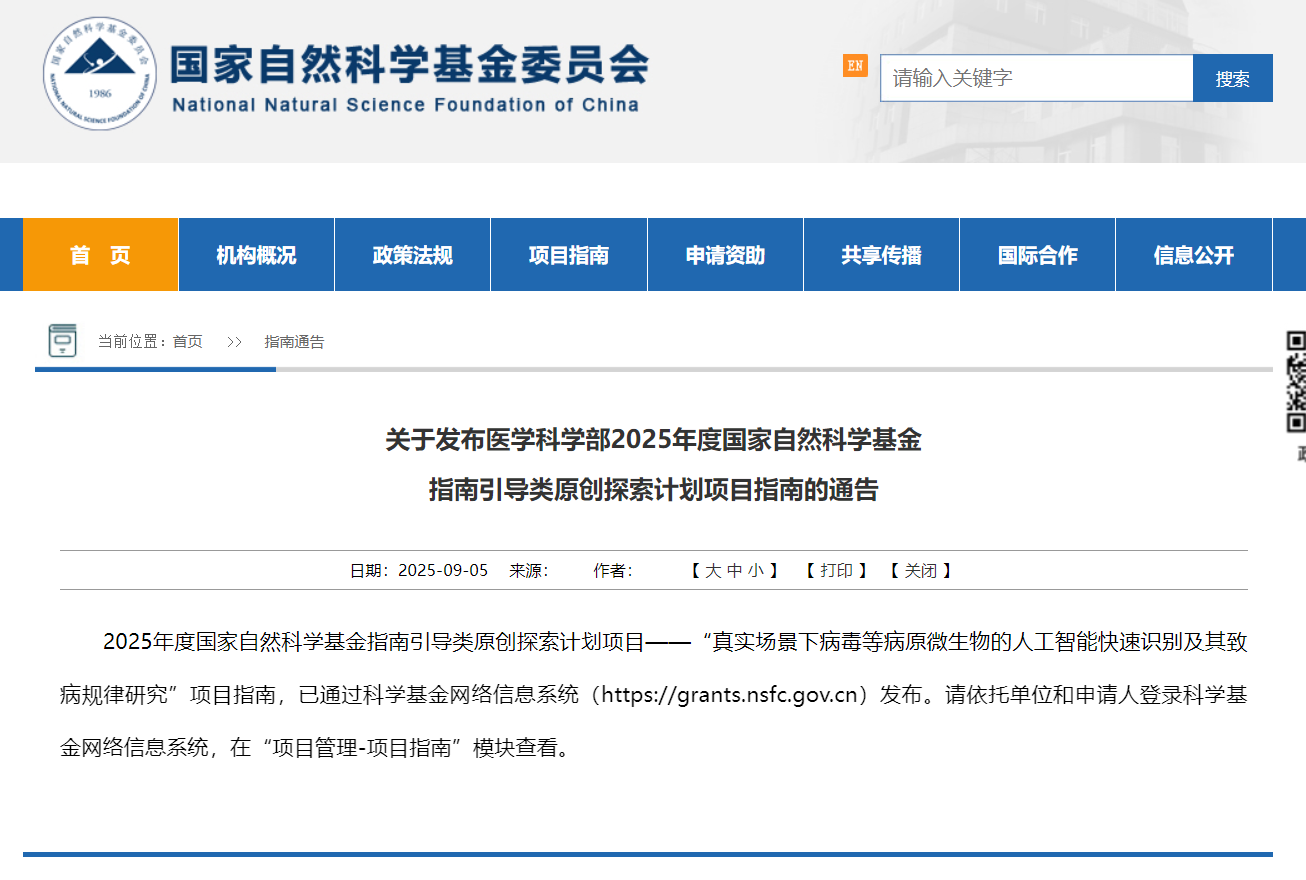Open the 申请资助 navigation menu
This screenshot has width=1306, height=880.
(x=725, y=255)
